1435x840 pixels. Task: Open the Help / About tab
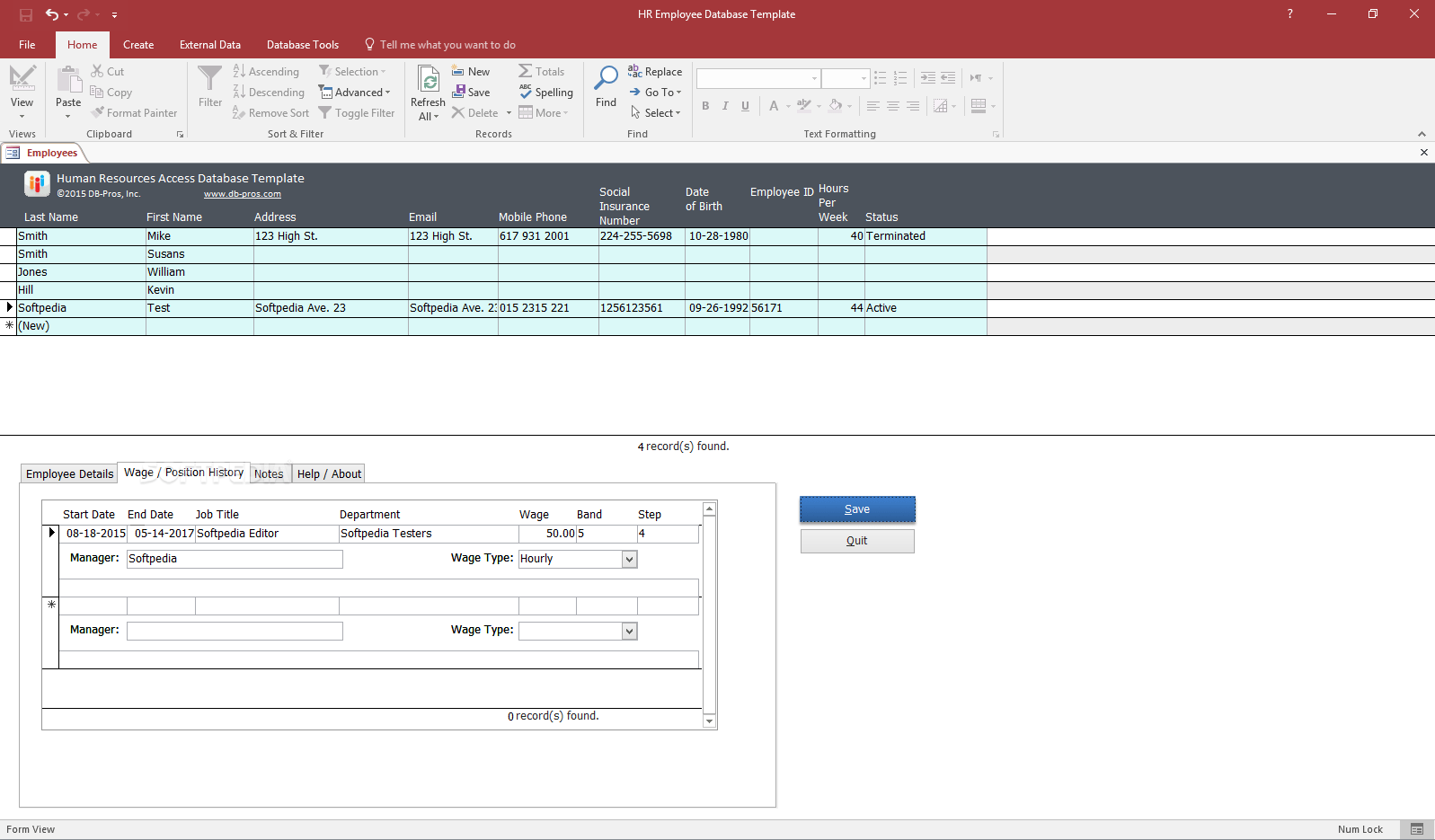pos(329,473)
